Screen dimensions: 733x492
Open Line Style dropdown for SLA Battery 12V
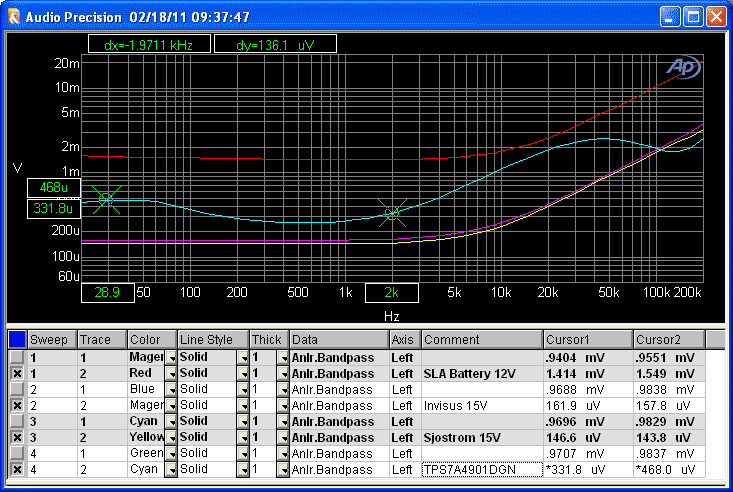point(243,374)
